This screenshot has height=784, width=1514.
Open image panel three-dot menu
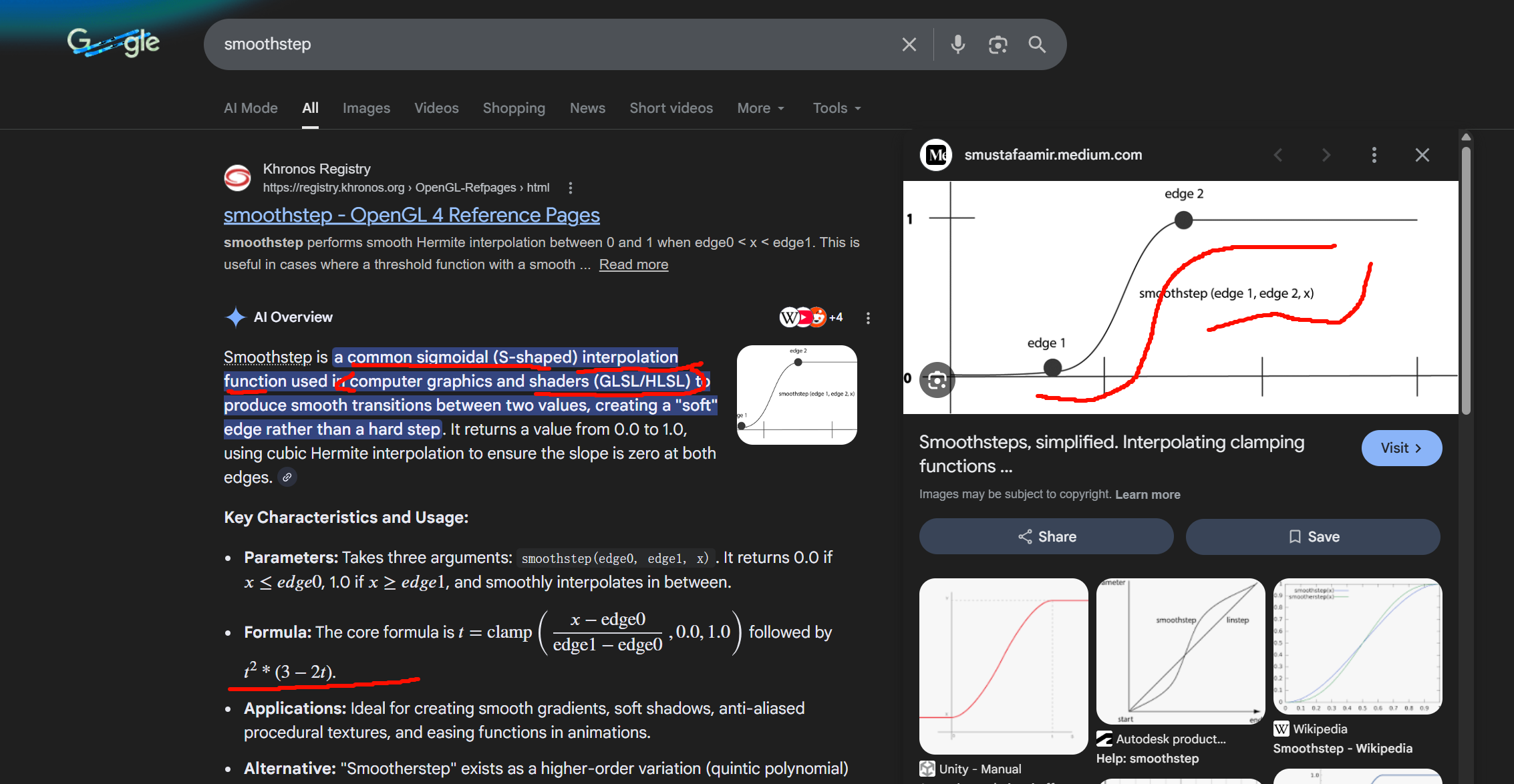coord(1374,155)
